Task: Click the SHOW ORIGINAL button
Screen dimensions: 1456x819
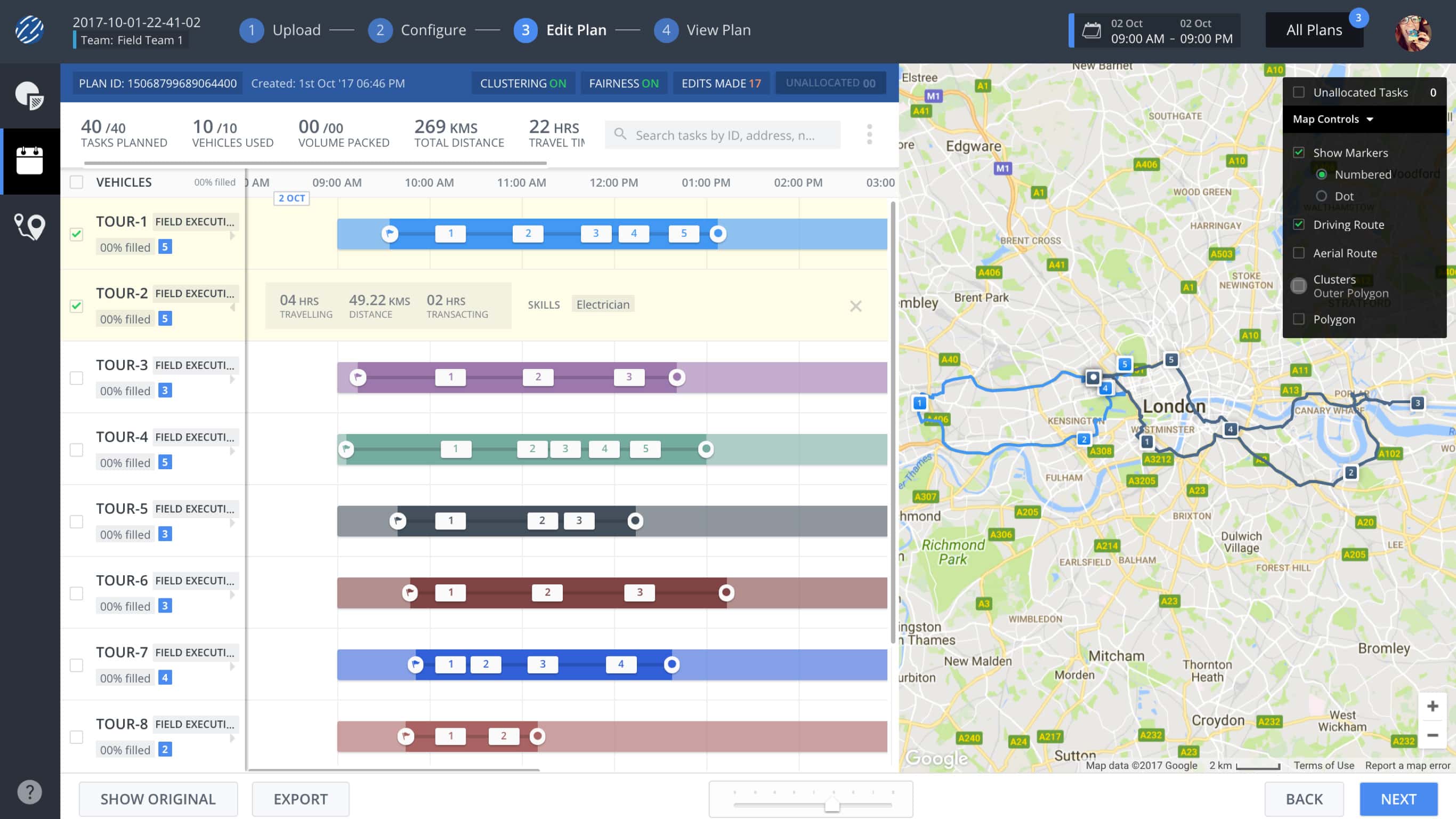Action: (x=158, y=799)
